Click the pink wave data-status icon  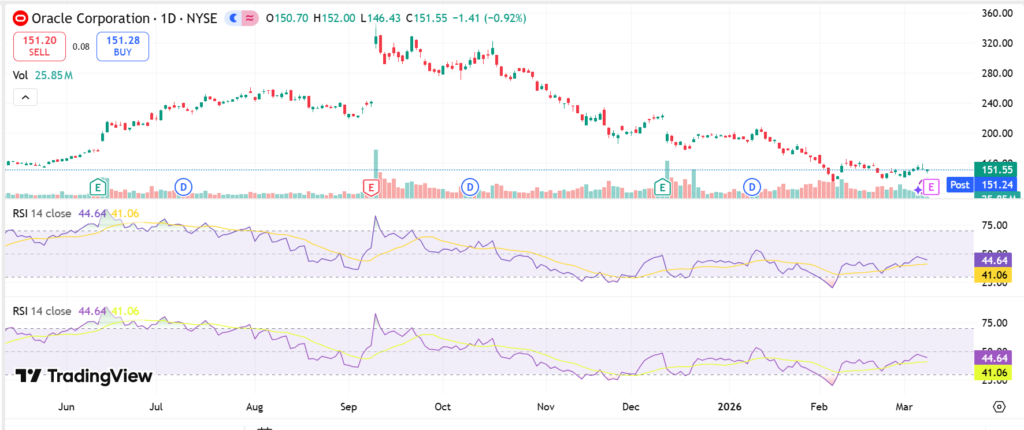[x=248, y=18]
